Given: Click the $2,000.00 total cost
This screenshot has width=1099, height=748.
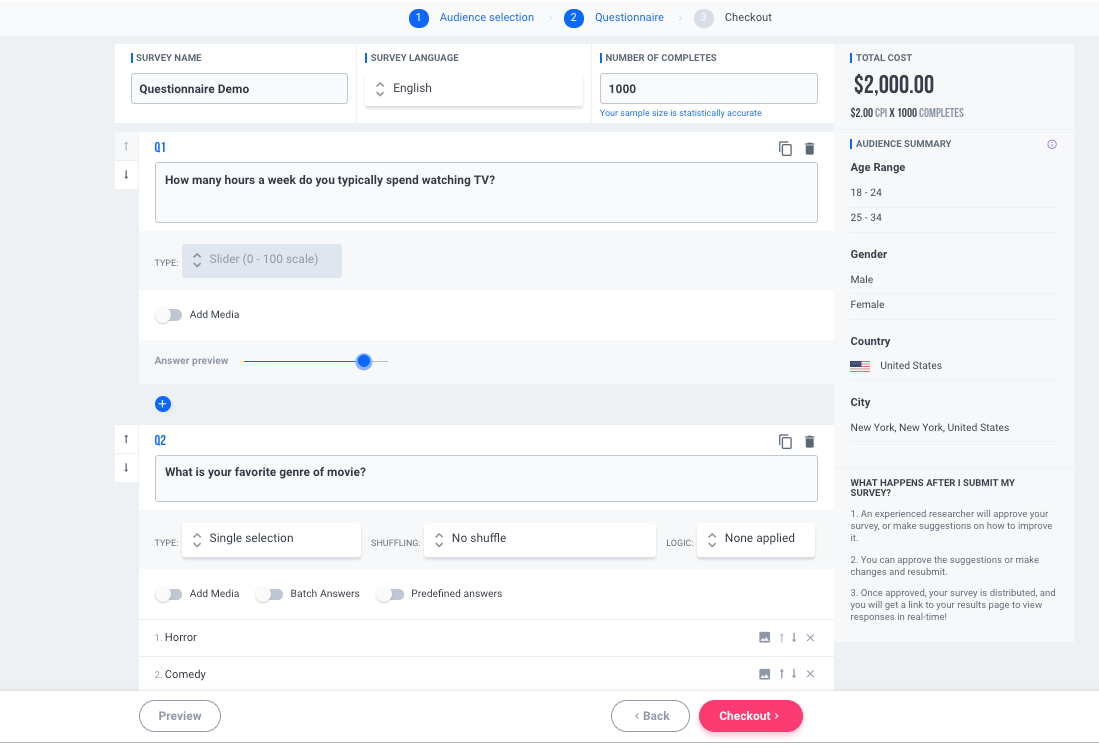Looking at the screenshot, I should 894,85.
